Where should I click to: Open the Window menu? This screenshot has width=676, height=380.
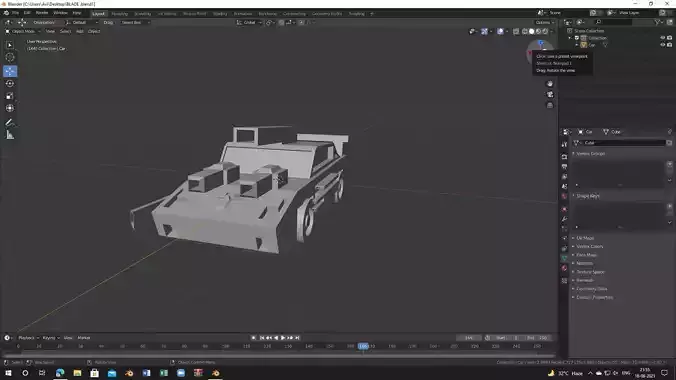pyautogui.click(x=60, y=13)
